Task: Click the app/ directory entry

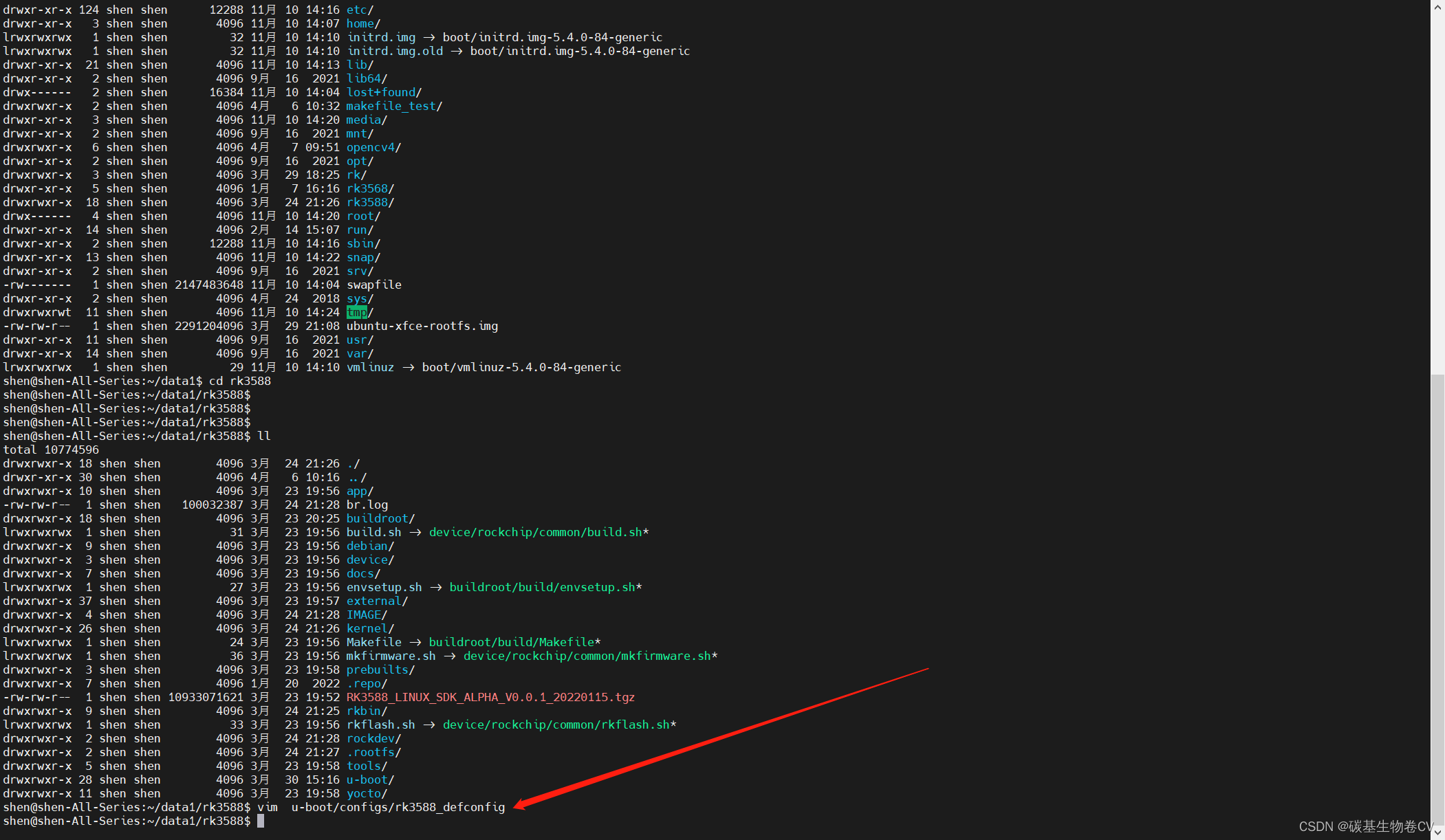Action: 360,491
